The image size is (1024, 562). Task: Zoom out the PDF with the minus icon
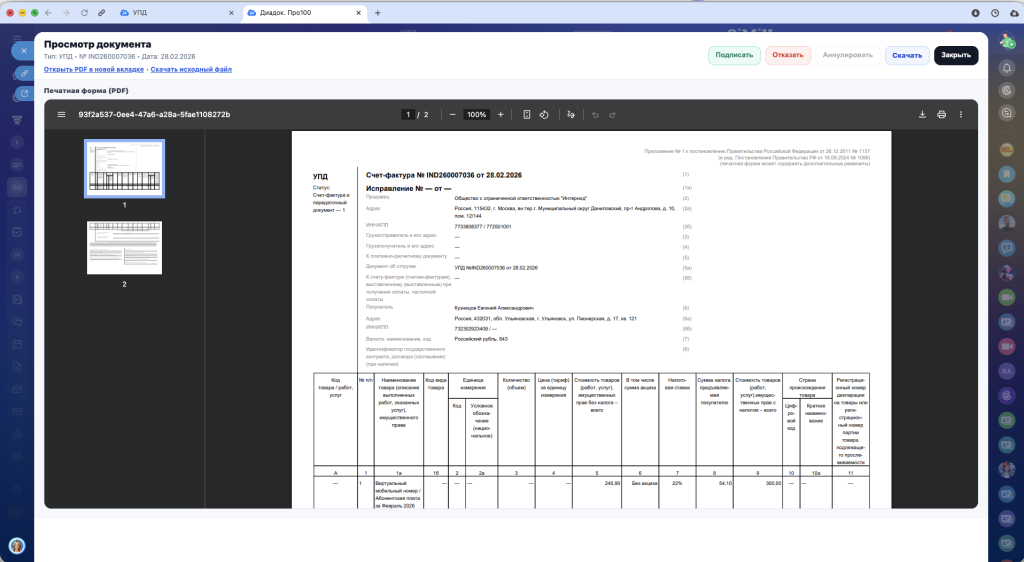click(x=453, y=114)
